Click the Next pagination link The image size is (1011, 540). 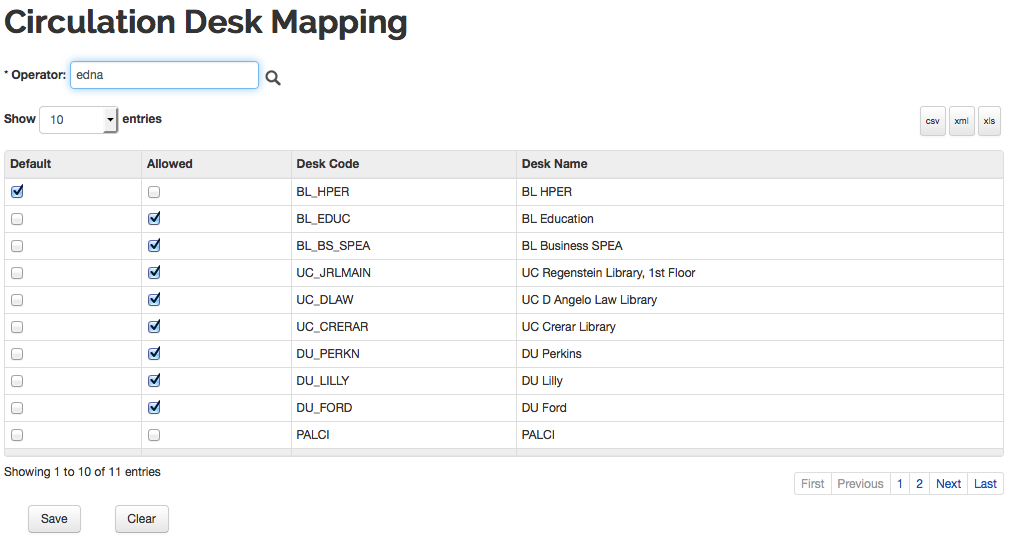pos(948,484)
